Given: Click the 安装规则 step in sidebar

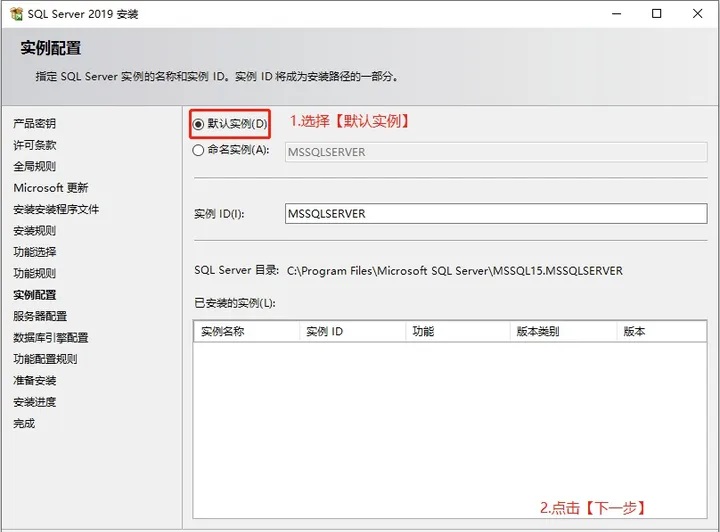Looking at the screenshot, I should pyautogui.click(x=34, y=230).
